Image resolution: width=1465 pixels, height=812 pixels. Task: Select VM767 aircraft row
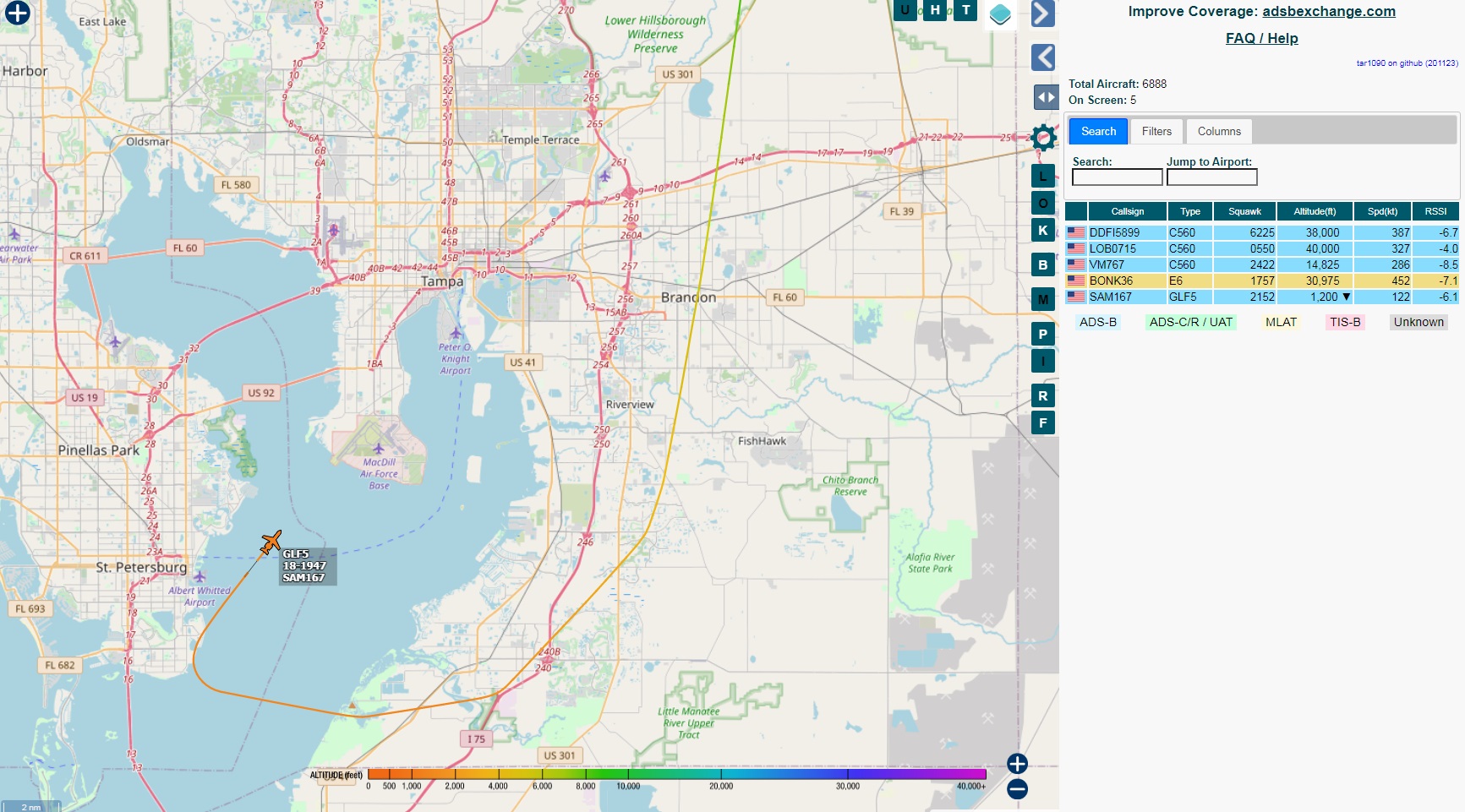[1262, 264]
